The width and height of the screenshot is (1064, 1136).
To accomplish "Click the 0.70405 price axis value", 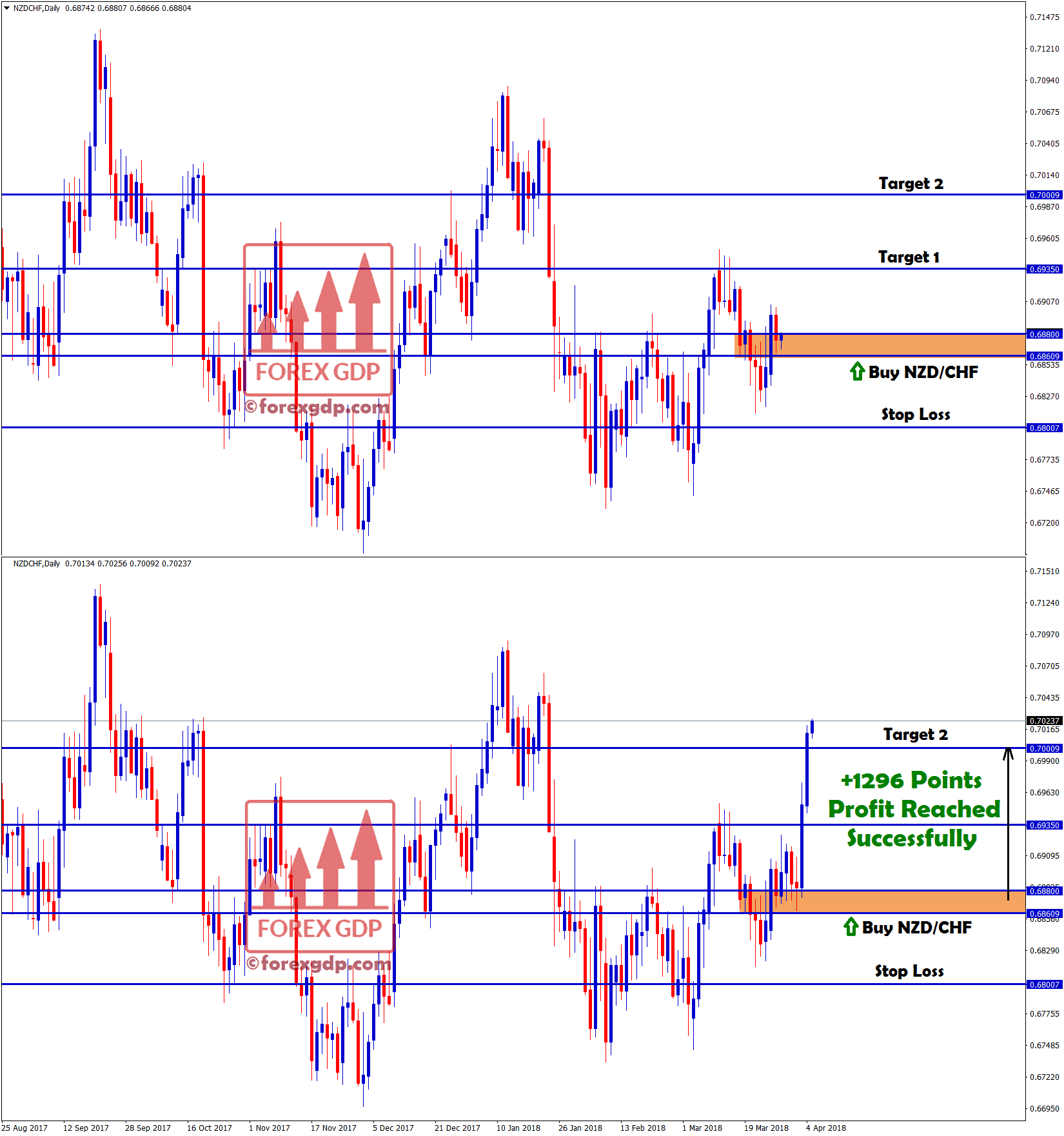I will [x=1045, y=144].
